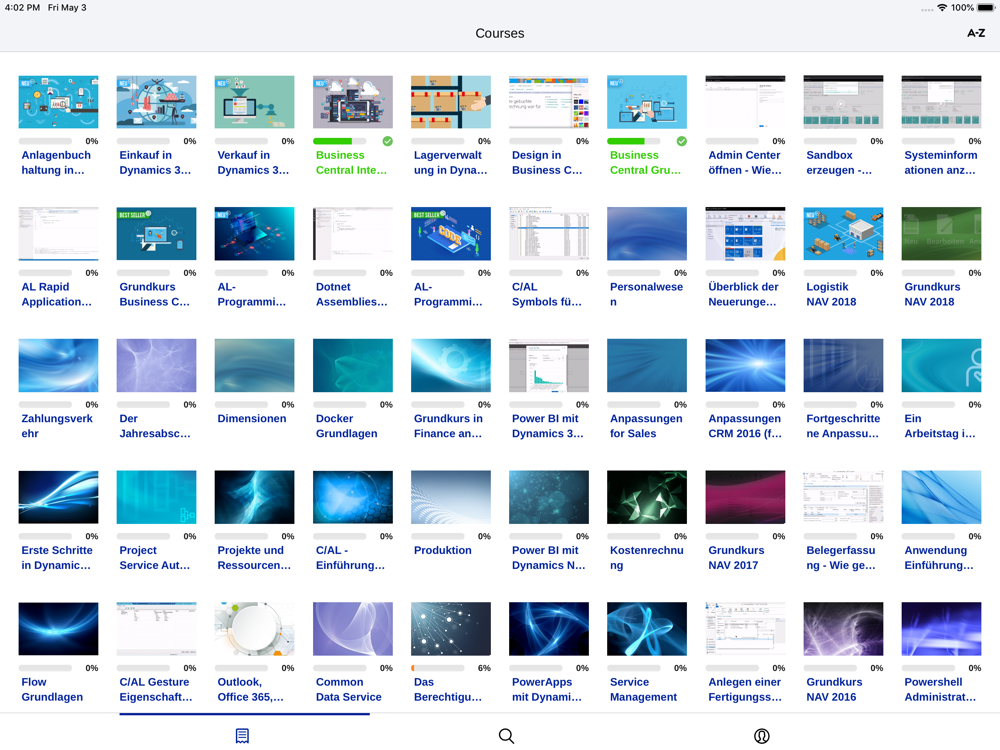This screenshot has height=750, width=1000.
Task: Tap green checkmark on Business Central Inte… course
Action: coord(388,141)
